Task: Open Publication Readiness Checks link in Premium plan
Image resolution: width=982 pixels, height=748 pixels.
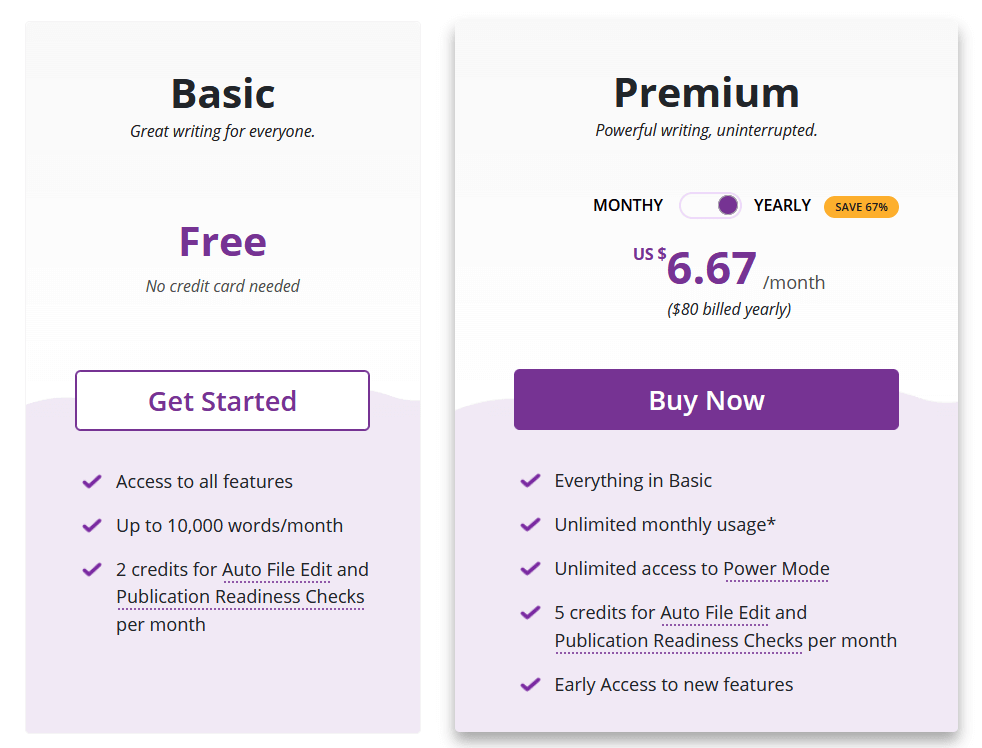Action: (678, 641)
